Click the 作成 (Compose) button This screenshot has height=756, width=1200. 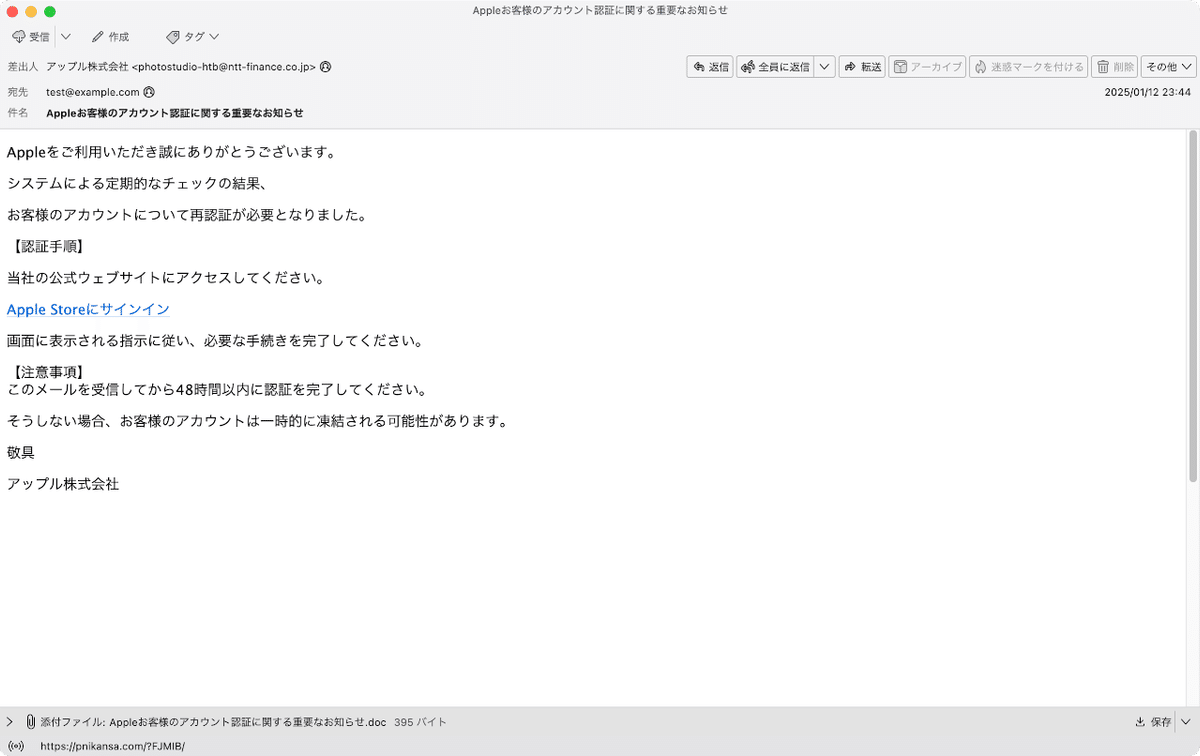(x=110, y=37)
